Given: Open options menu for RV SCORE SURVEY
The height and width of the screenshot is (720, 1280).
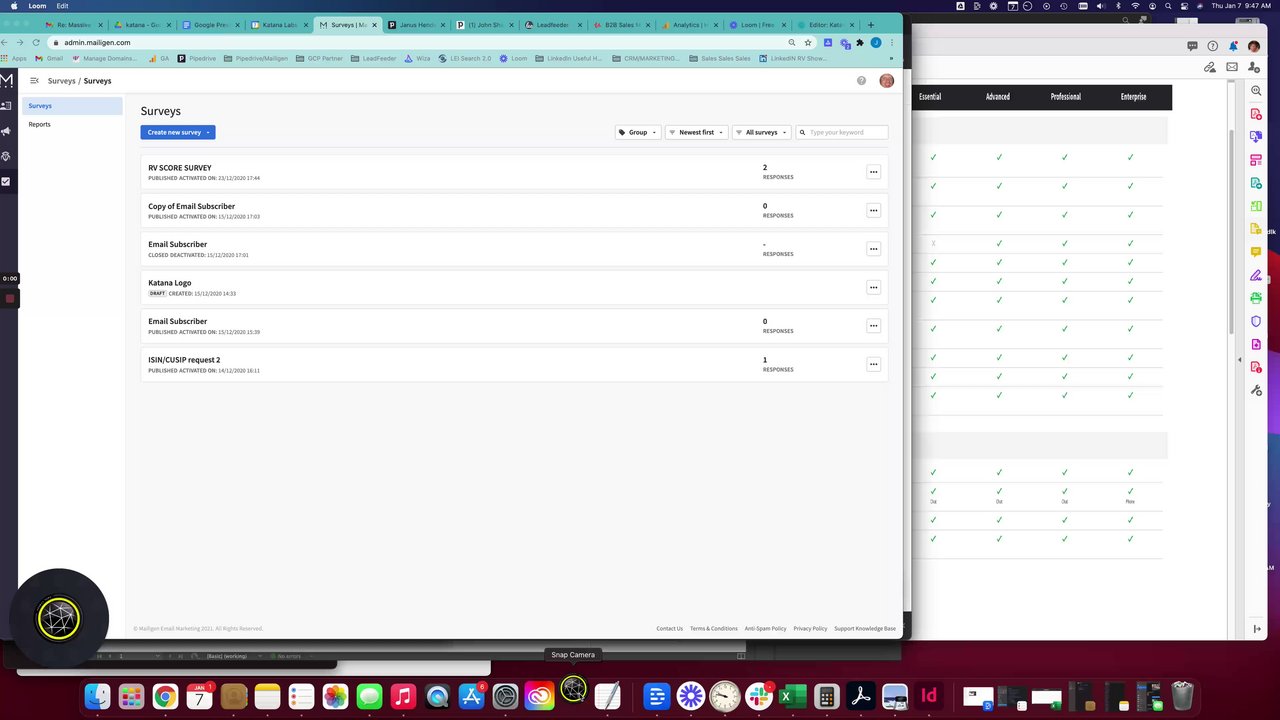Looking at the screenshot, I should [x=873, y=172].
